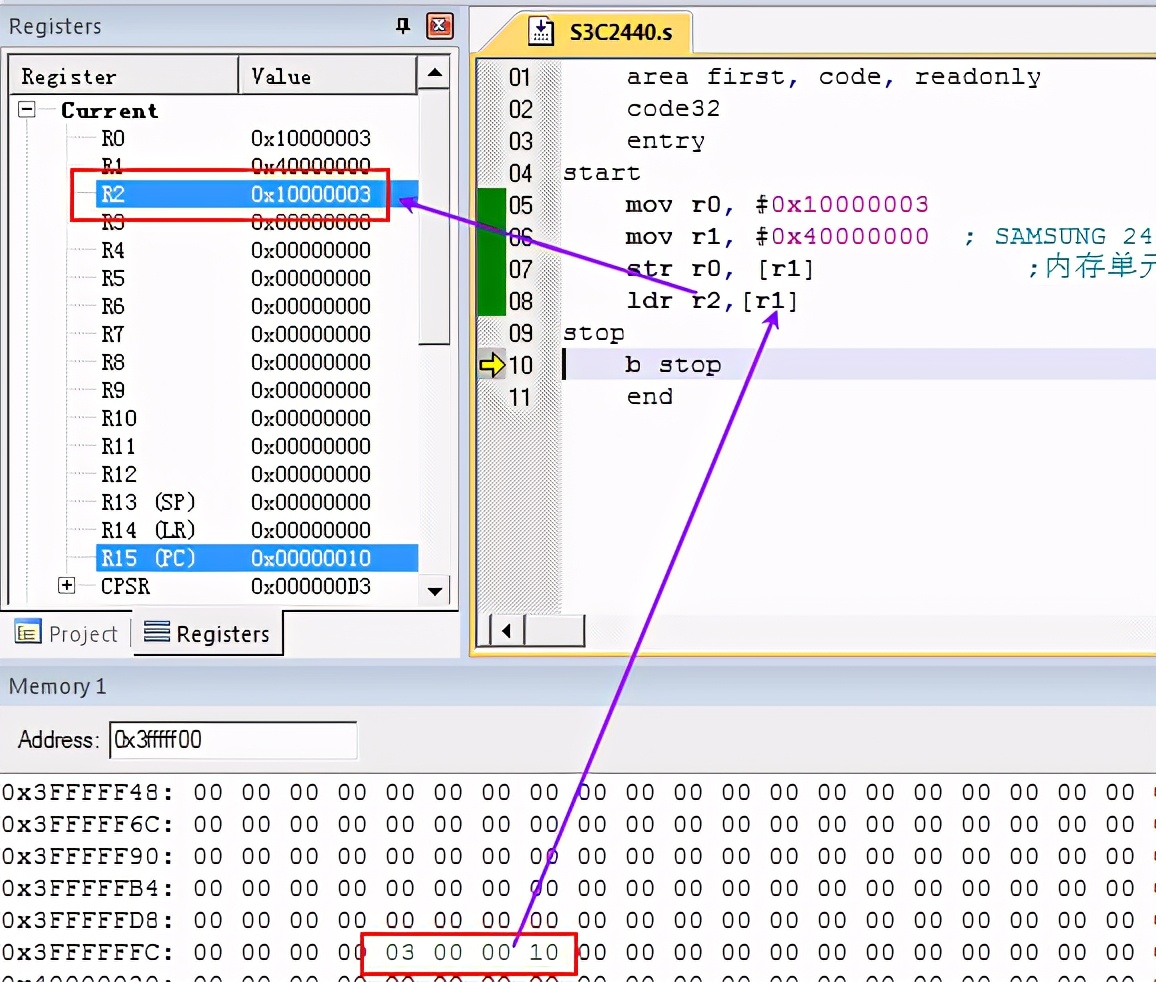Close the Registers panel

pos(439,26)
